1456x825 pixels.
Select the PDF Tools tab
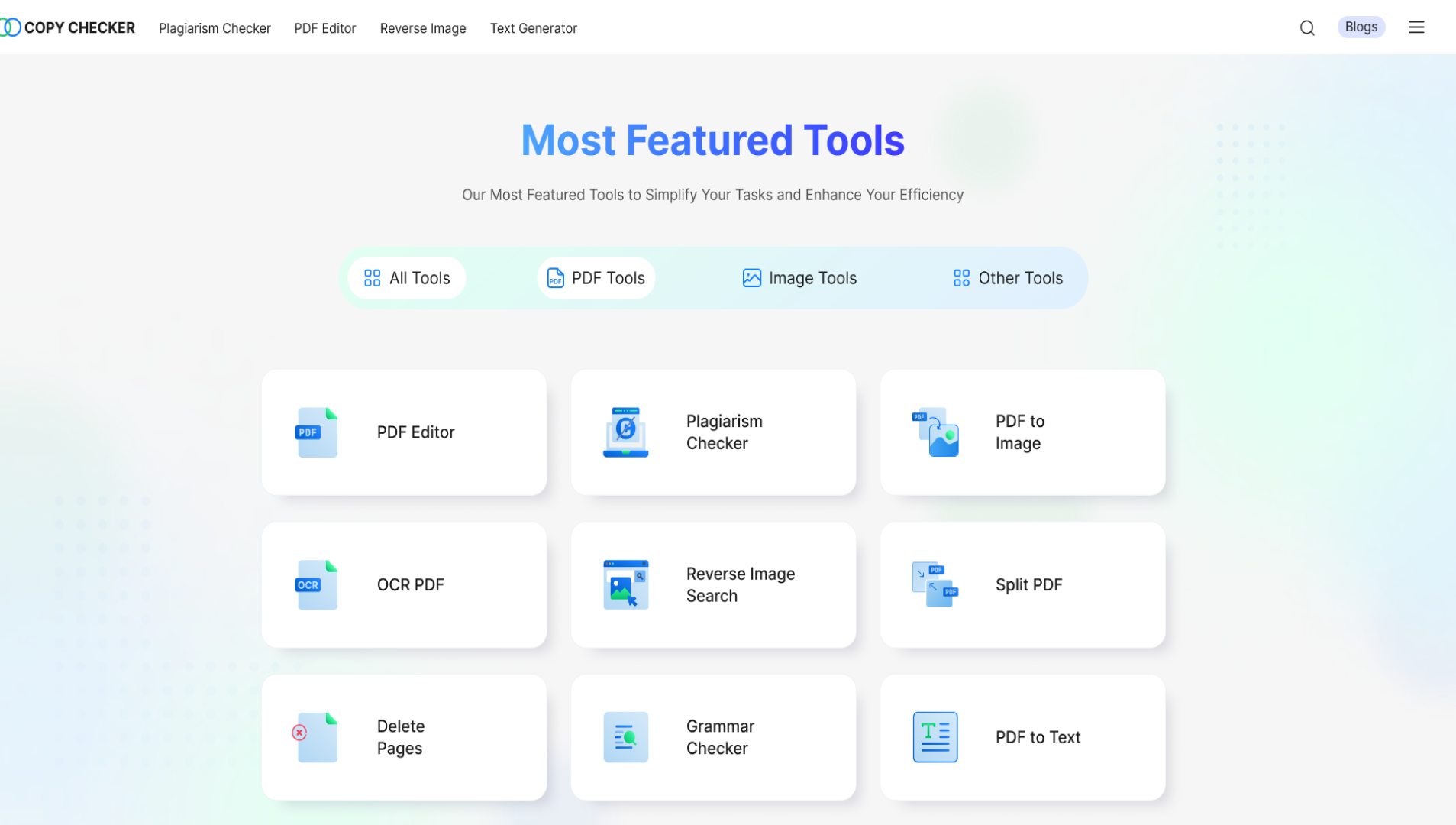coord(596,278)
